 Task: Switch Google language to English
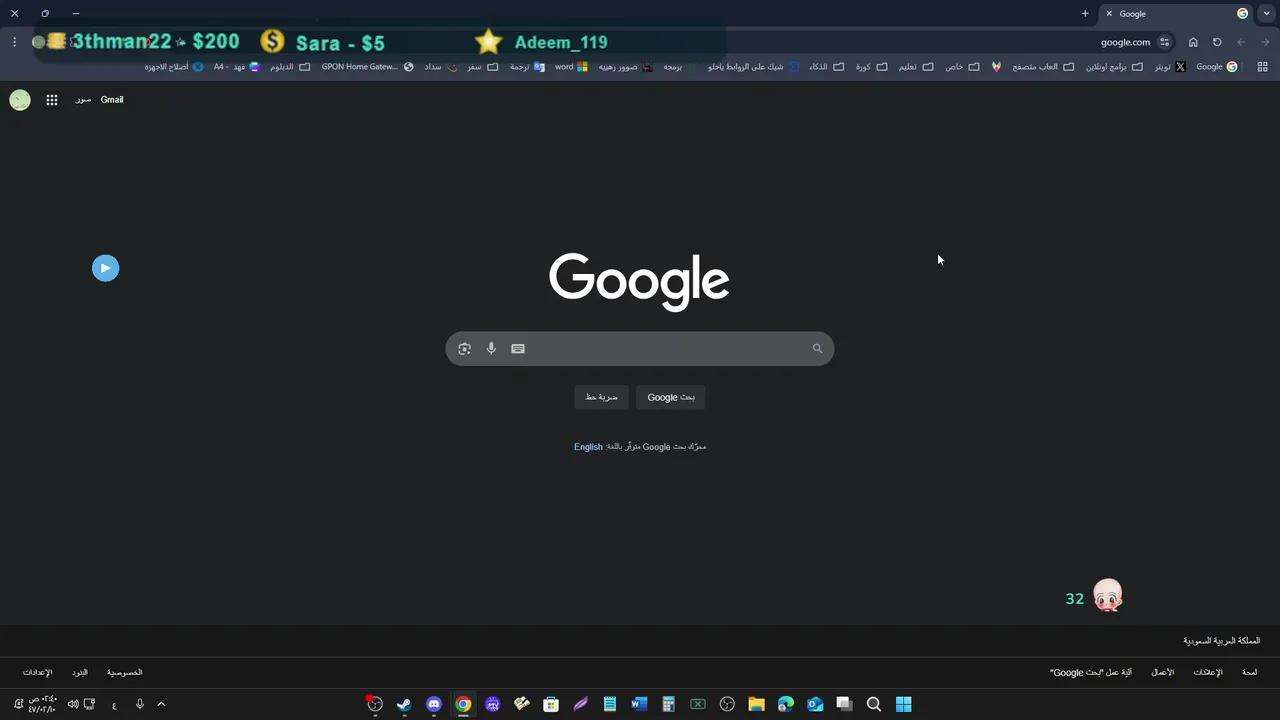coord(588,447)
